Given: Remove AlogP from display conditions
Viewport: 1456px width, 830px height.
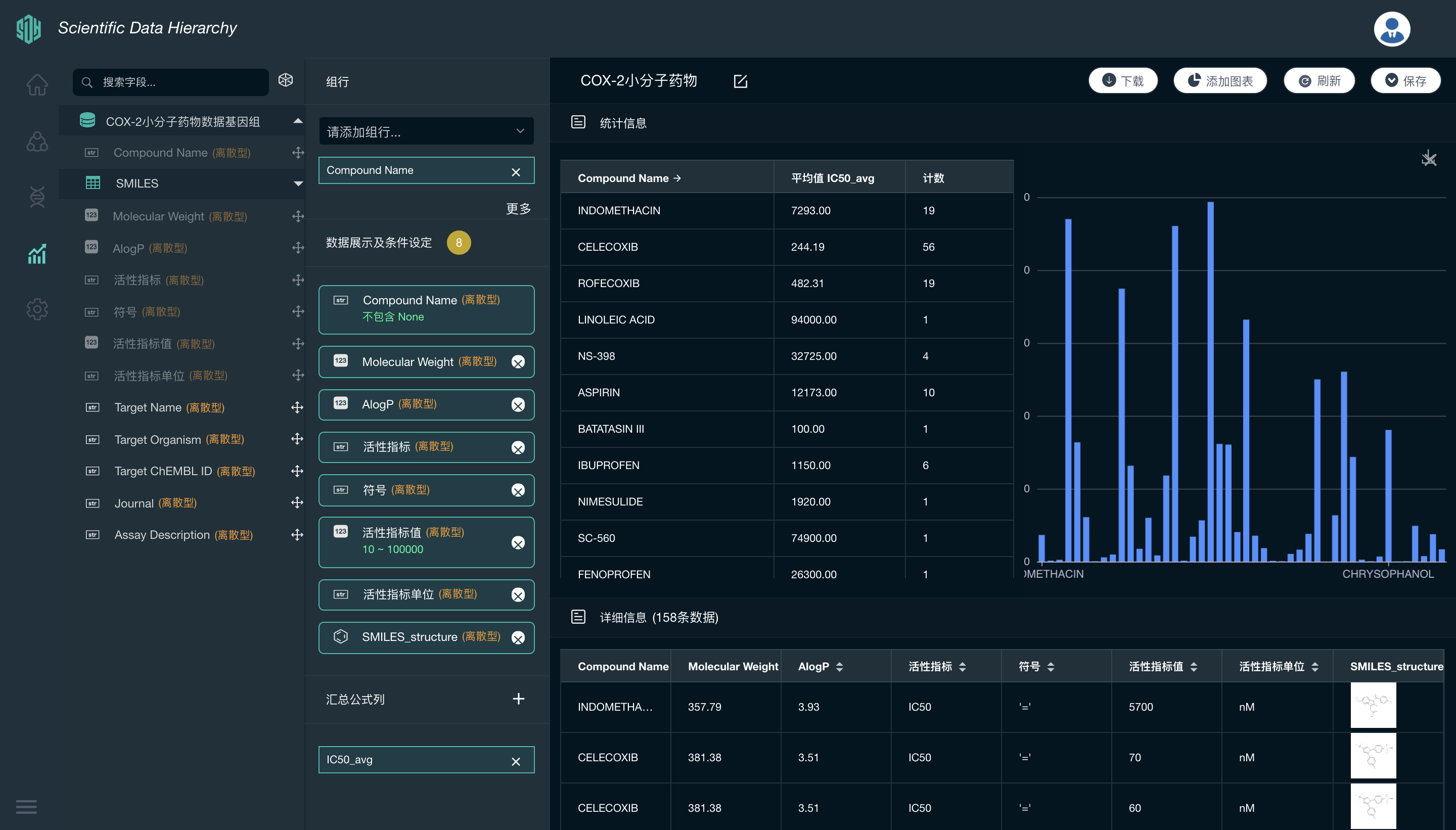Looking at the screenshot, I should click(x=518, y=405).
